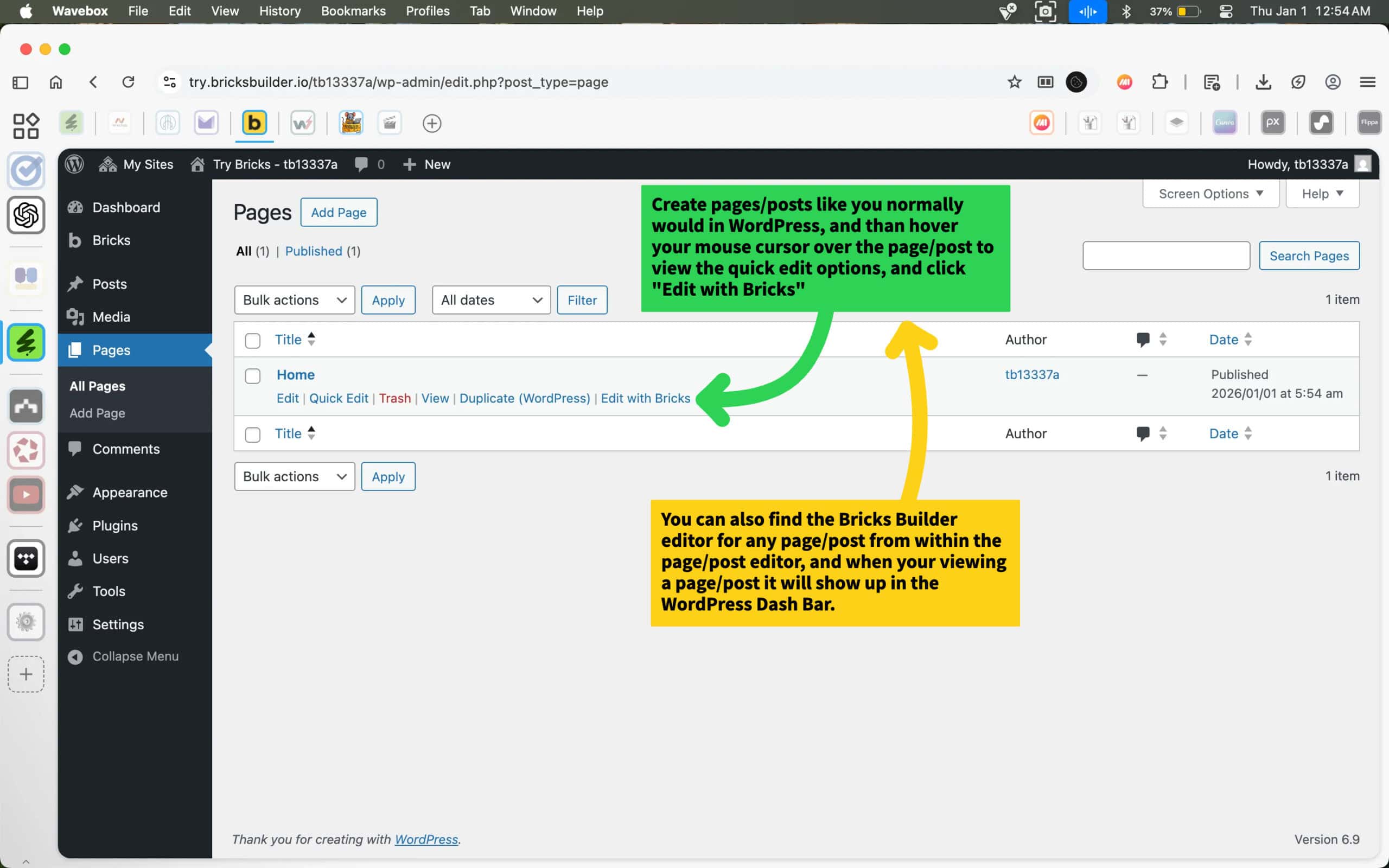Screen dimensions: 1389x868
Task: Check the Home page row checkbox
Action: point(252,376)
